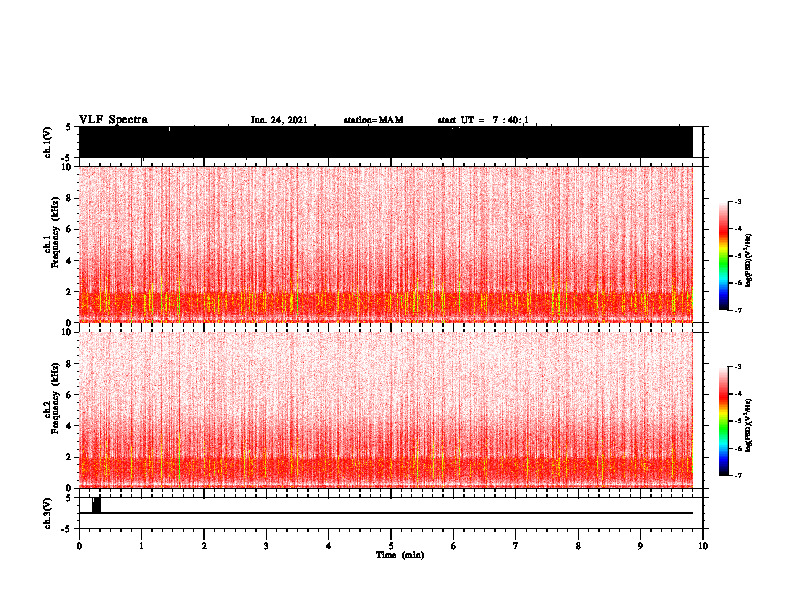The image size is (792, 612).
Task: Click the ch.2 spectrogram colorbar
Action: click(723, 421)
